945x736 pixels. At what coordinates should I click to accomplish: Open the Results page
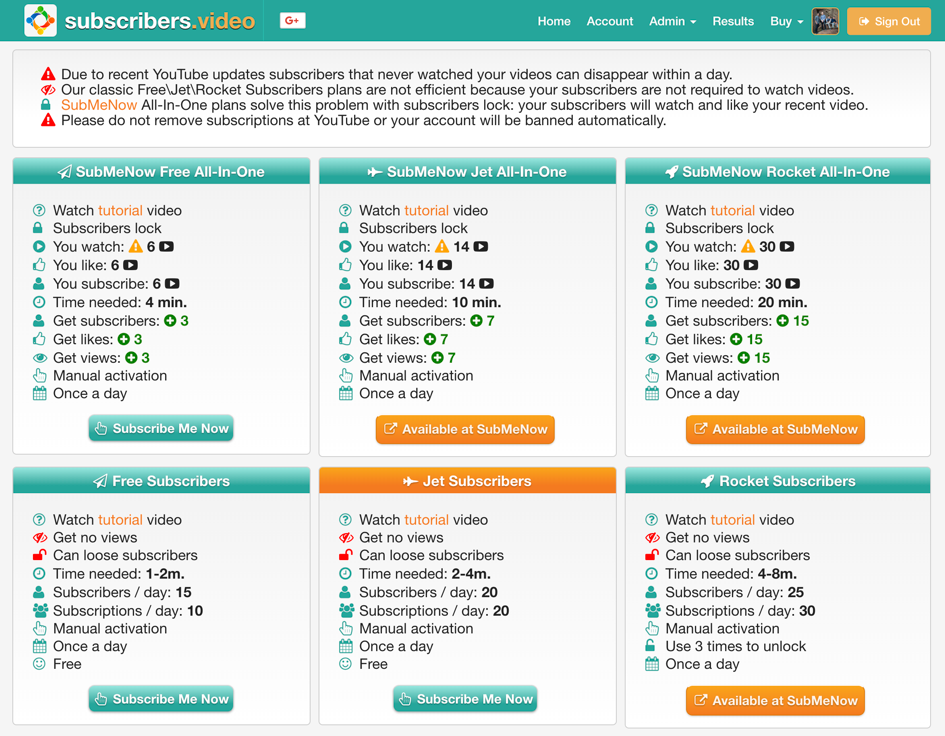733,21
